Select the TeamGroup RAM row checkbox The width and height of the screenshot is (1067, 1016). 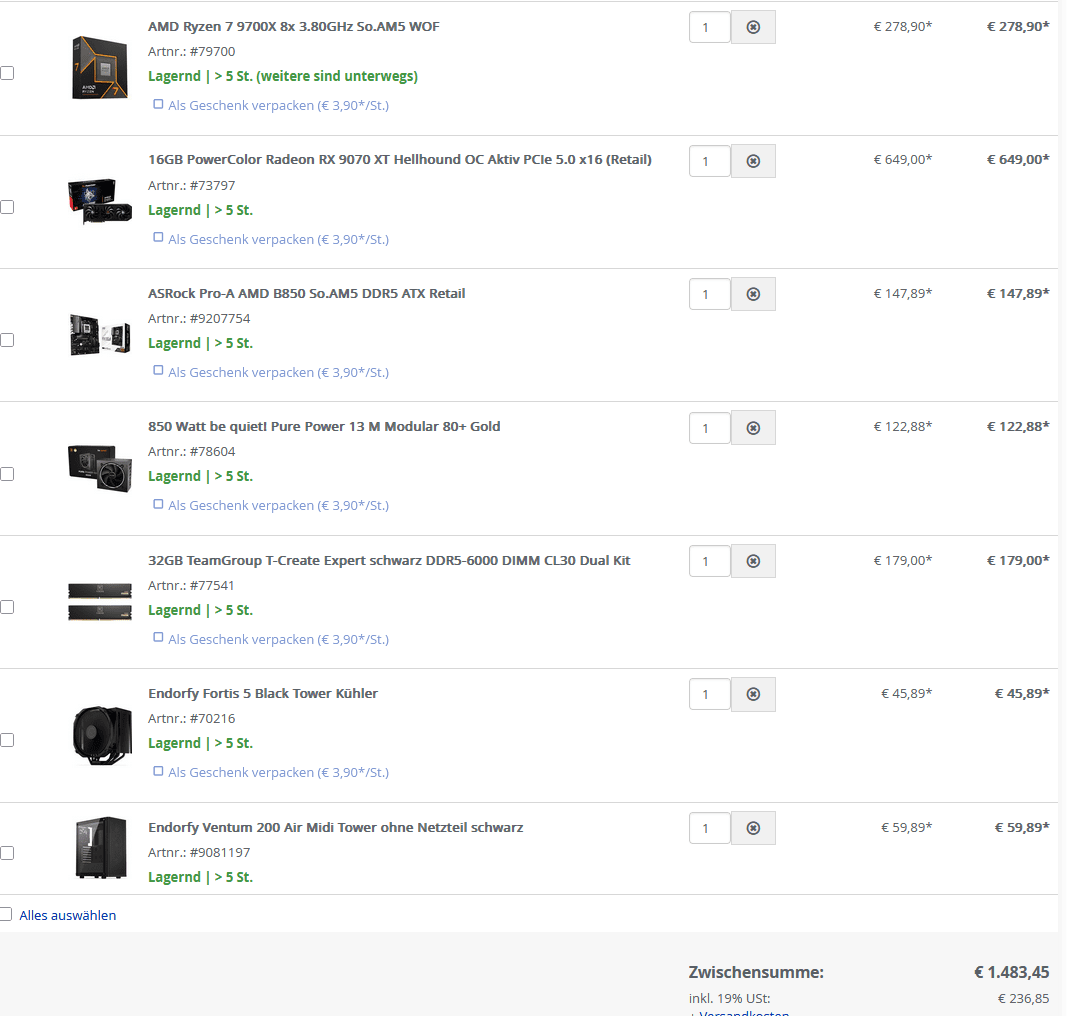(x=7, y=607)
